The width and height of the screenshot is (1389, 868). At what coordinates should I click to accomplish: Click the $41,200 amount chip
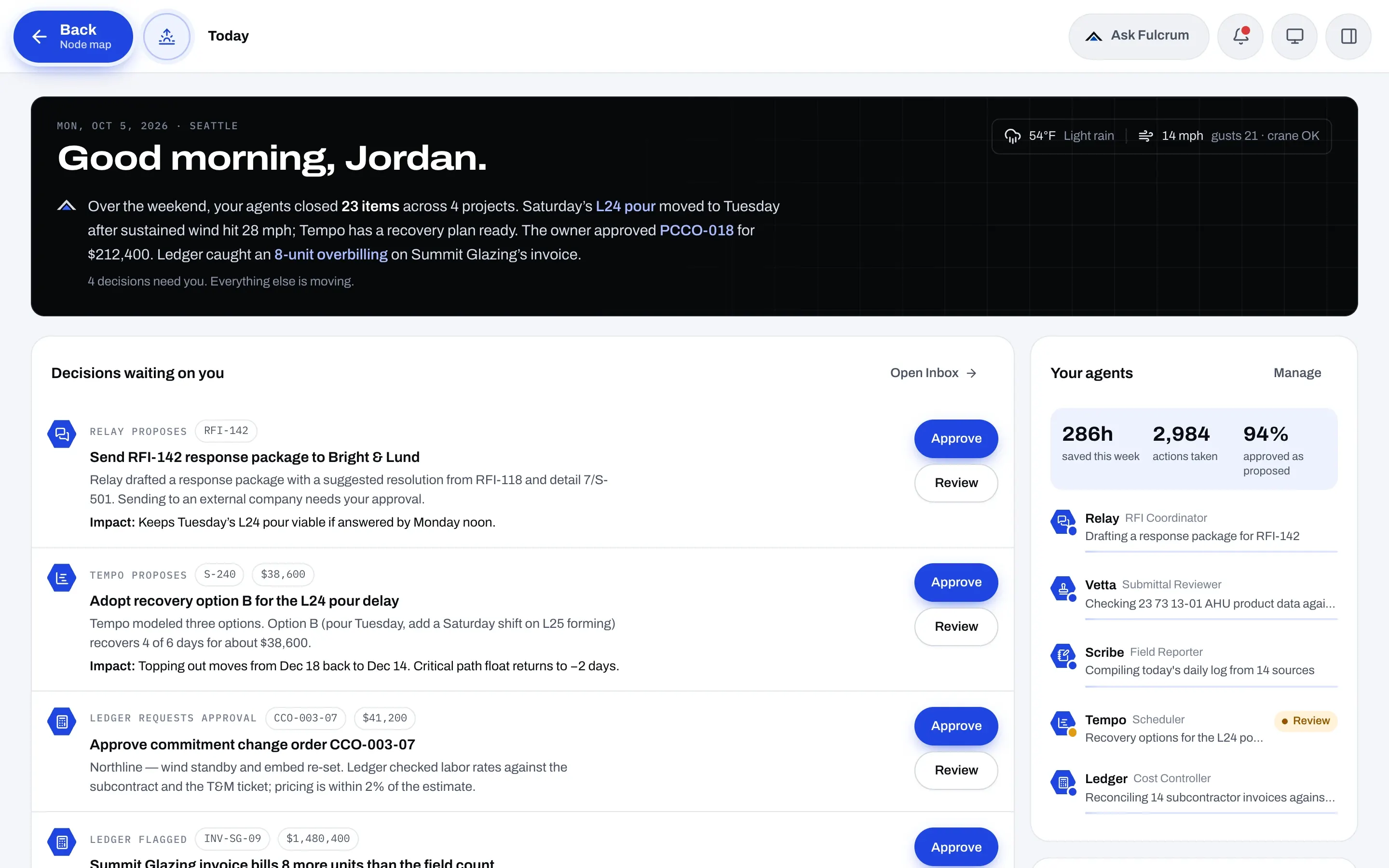tap(384, 718)
